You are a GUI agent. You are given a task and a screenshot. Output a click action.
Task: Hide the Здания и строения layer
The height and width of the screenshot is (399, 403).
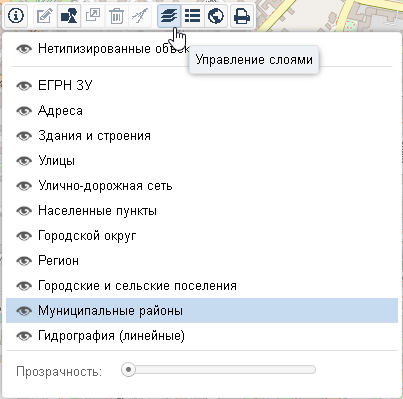click(x=24, y=136)
